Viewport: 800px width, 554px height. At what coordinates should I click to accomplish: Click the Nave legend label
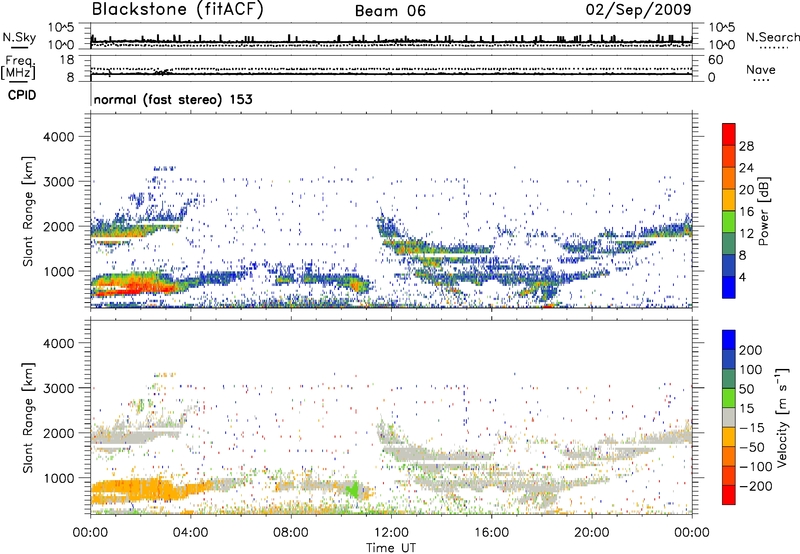pos(761,69)
